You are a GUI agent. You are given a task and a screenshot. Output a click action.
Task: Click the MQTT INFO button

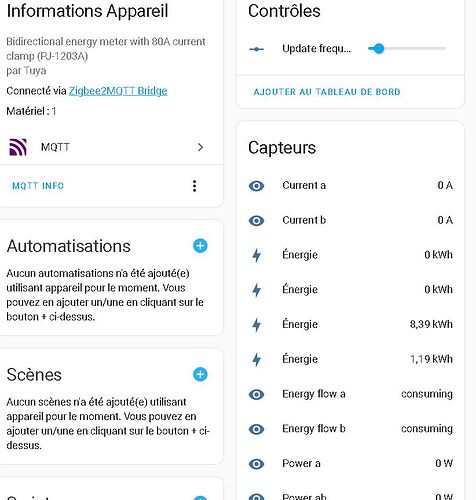(38, 186)
